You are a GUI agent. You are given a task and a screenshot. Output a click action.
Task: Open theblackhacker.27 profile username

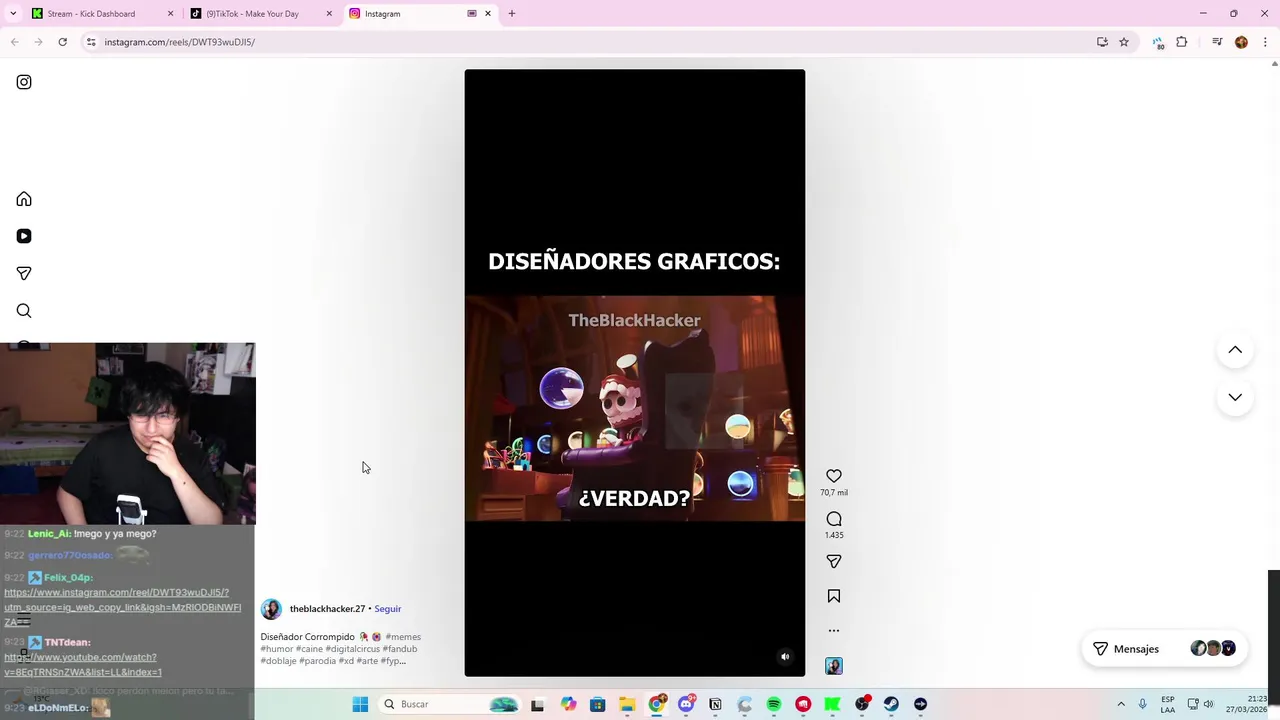coord(327,609)
